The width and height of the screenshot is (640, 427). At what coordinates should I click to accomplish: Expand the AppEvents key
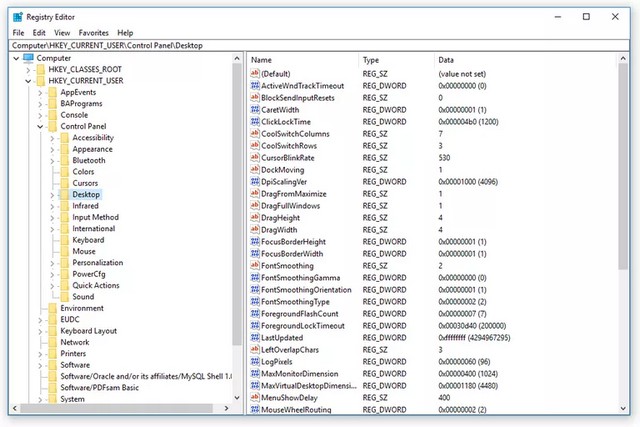40,93
